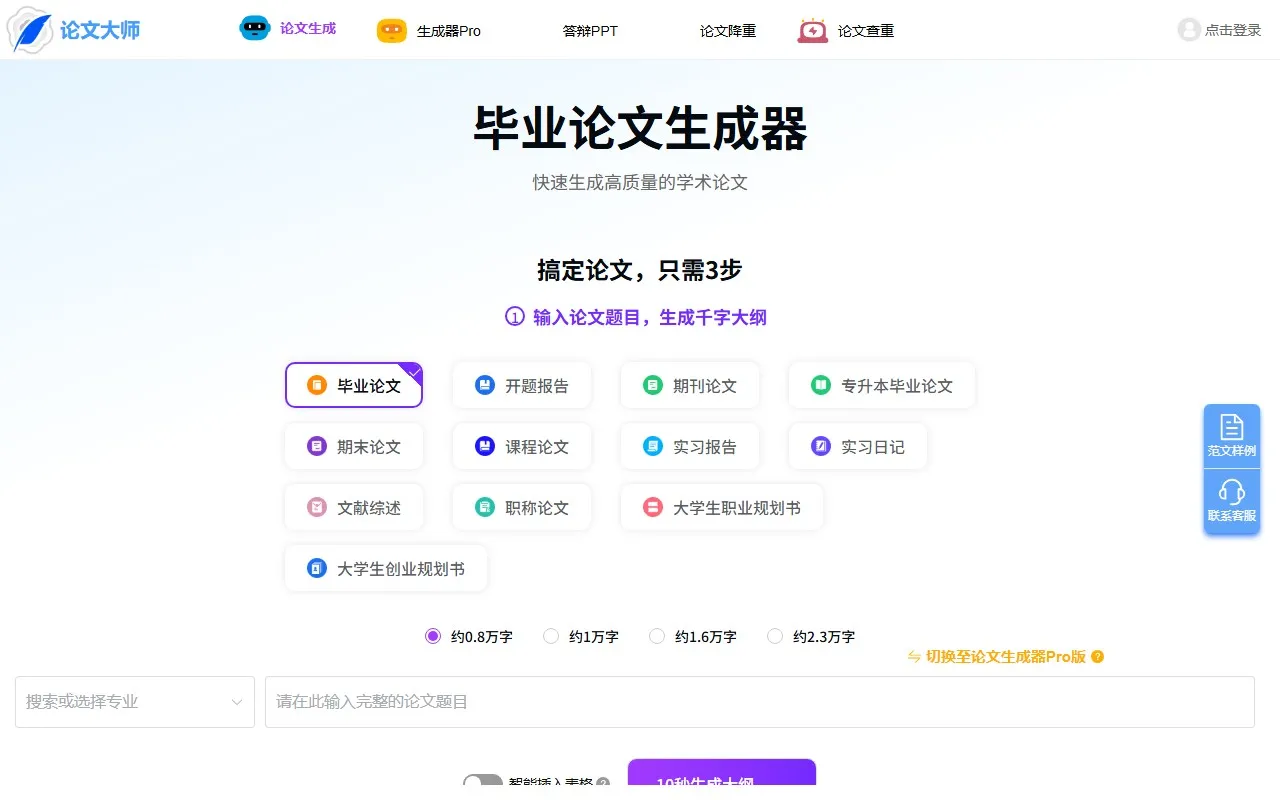Open 联系客服 headset icon on sidebar
This screenshot has height=800, width=1280.
tap(1231, 492)
